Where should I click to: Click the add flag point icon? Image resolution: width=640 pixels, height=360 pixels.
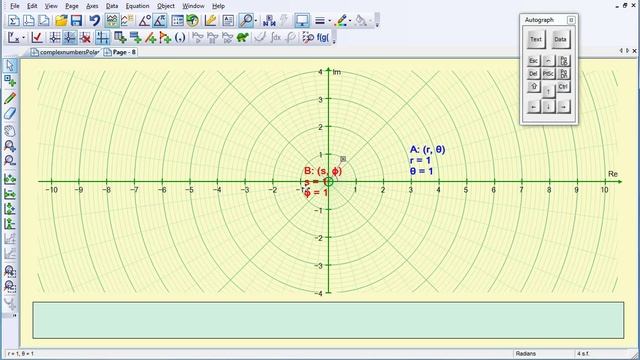pos(165,38)
